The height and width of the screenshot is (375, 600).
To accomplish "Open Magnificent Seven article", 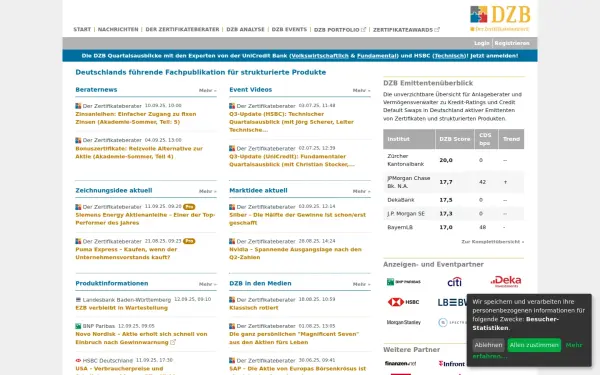I will (294, 338).
